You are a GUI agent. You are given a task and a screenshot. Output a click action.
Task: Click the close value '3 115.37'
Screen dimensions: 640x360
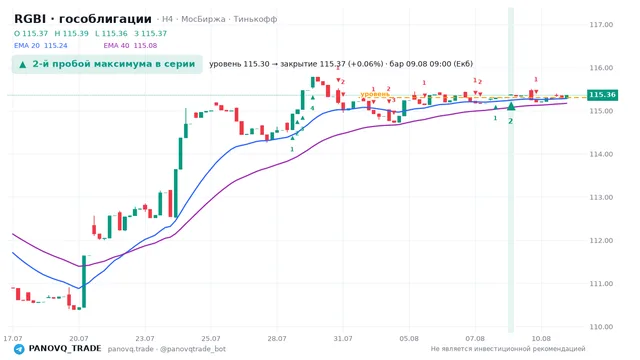click(150, 33)
